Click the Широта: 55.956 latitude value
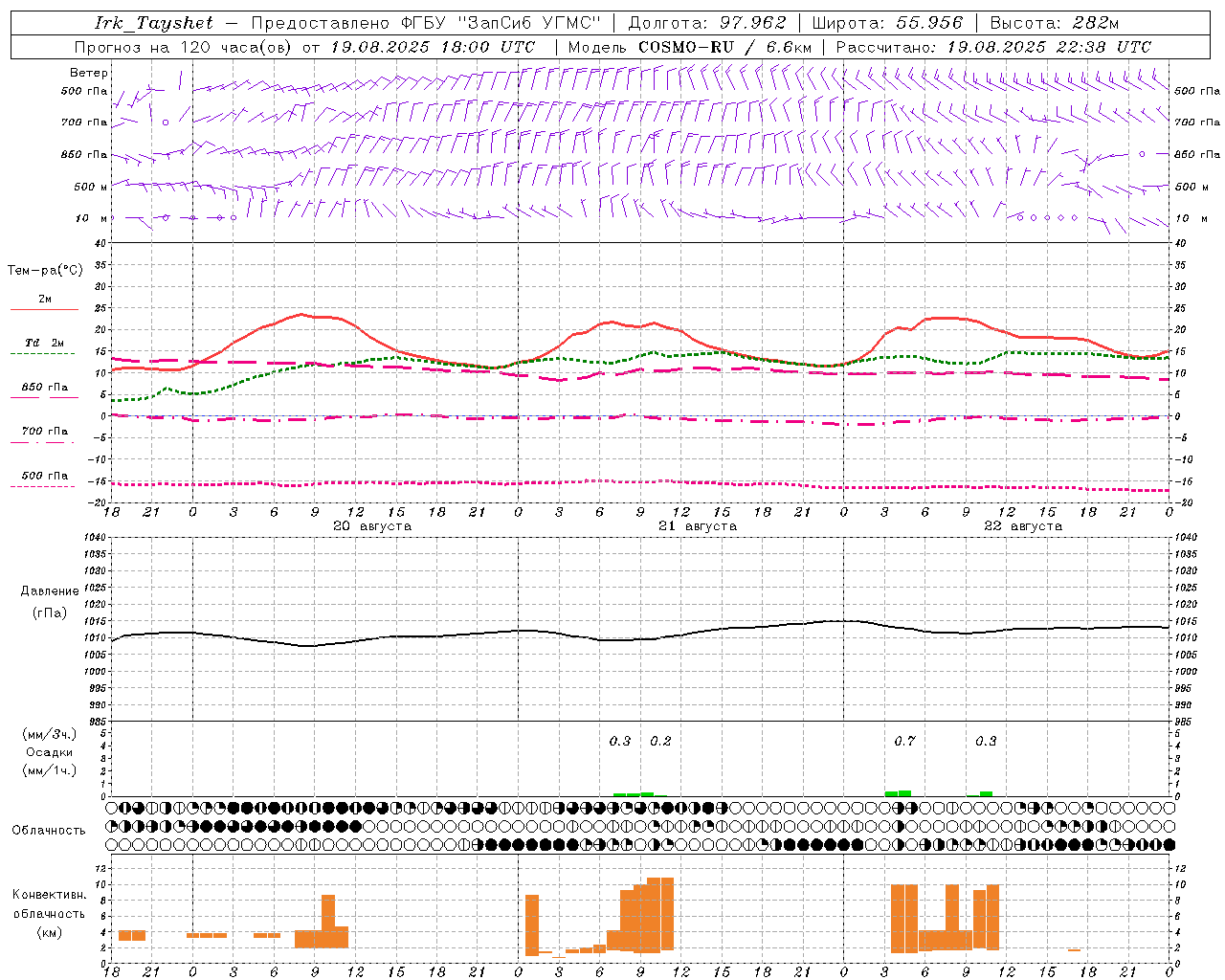 (x=887, y=23)
